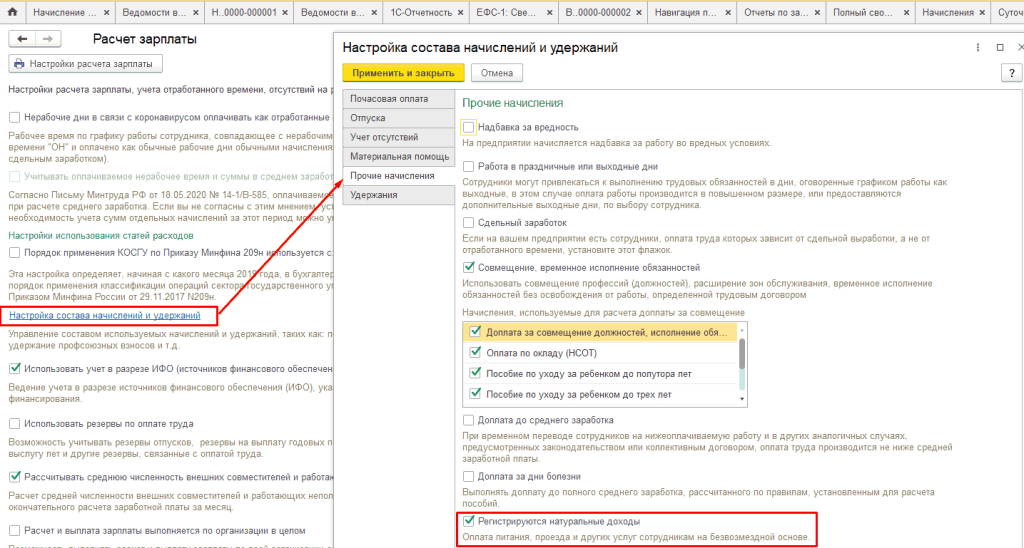Close the Полный сво... tab

pyautogui.click(x=906, y=12)
